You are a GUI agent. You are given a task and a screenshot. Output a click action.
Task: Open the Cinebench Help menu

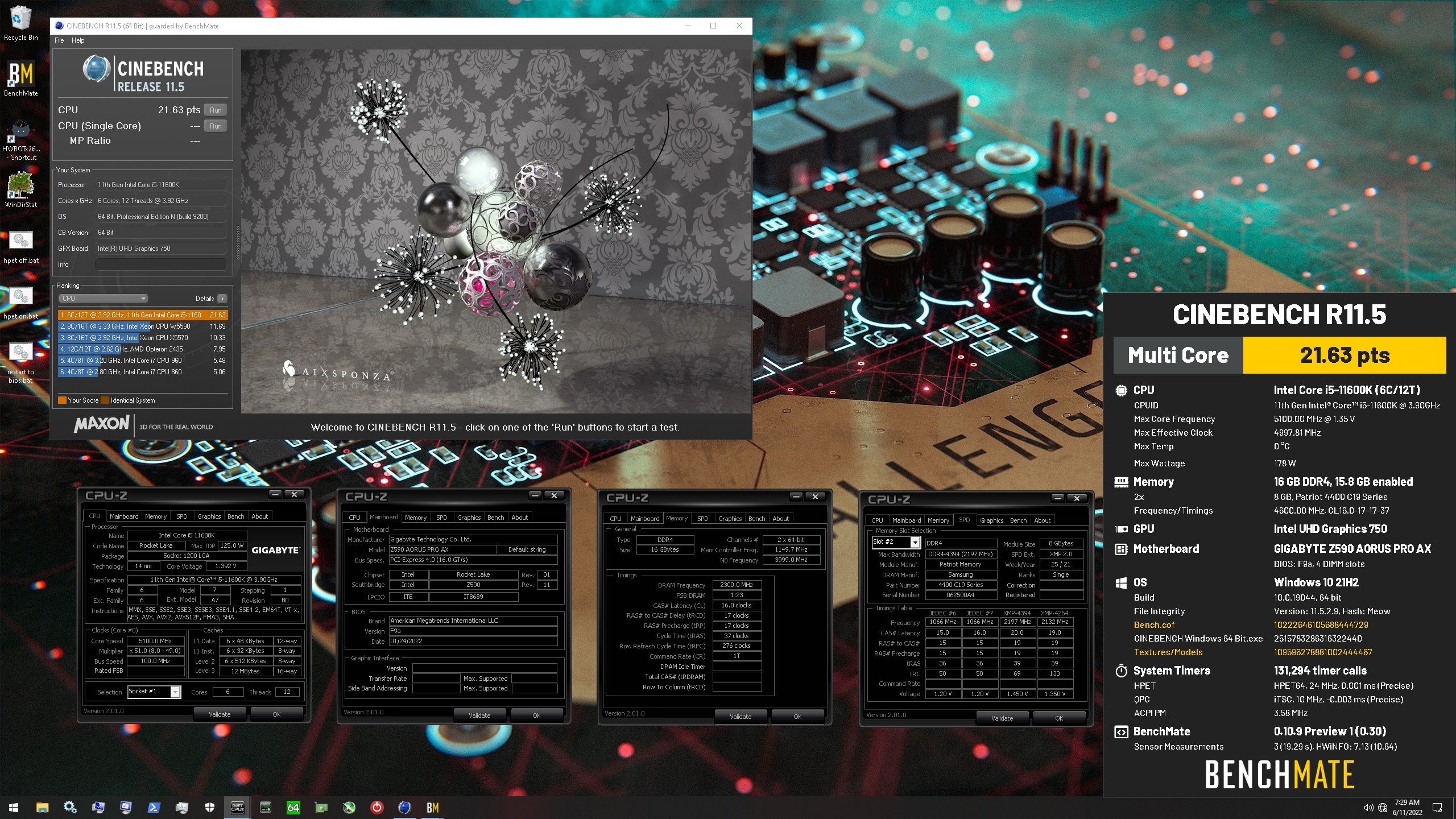coord(78,40)
